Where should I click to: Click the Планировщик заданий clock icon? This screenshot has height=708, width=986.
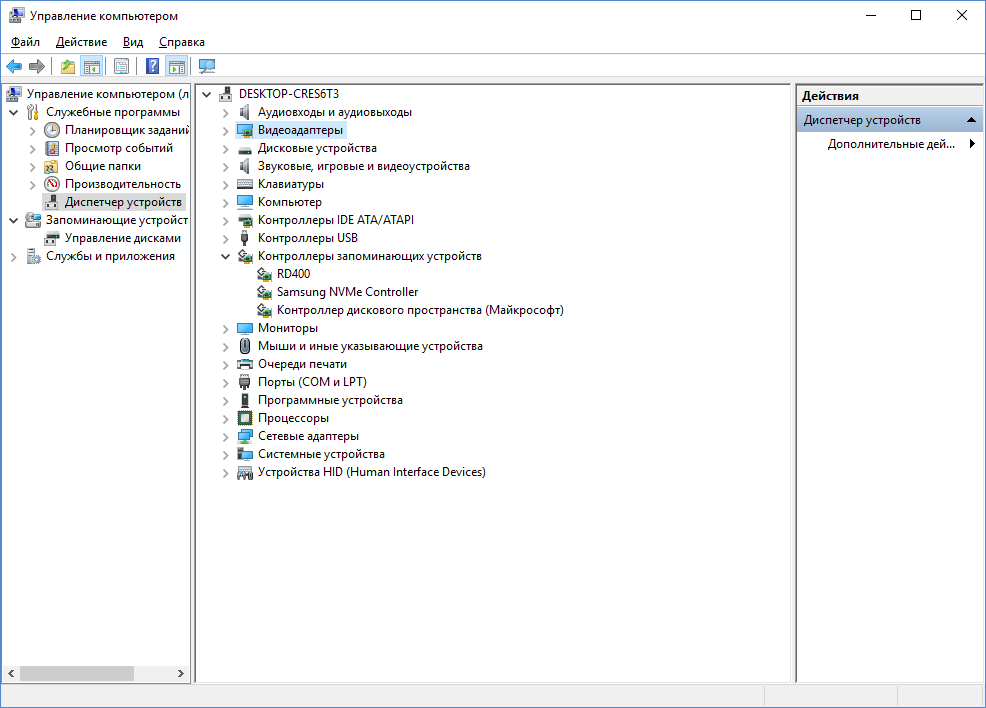coord(52,130)
